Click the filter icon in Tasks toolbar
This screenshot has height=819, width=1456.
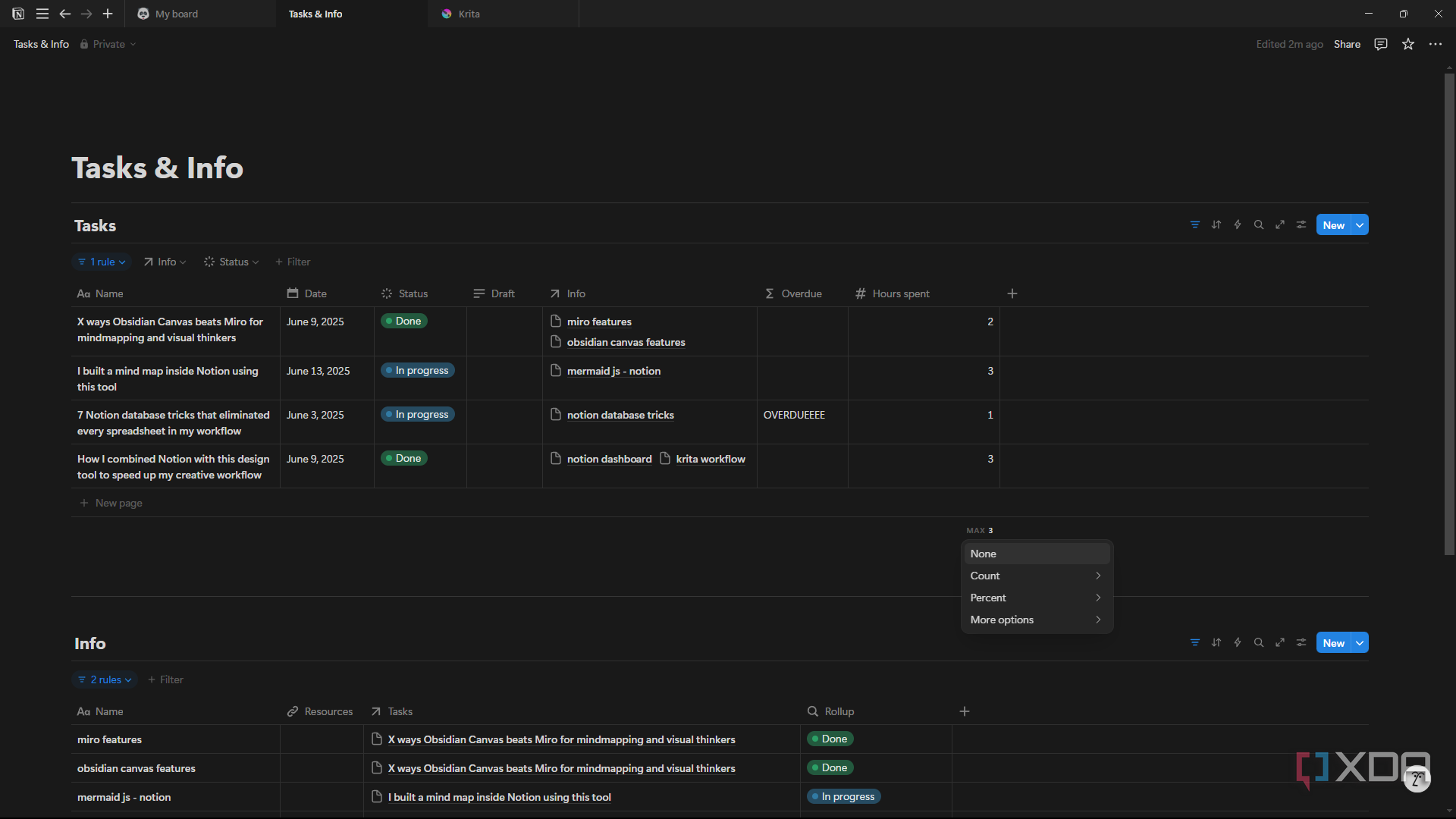click(1195, 224)
